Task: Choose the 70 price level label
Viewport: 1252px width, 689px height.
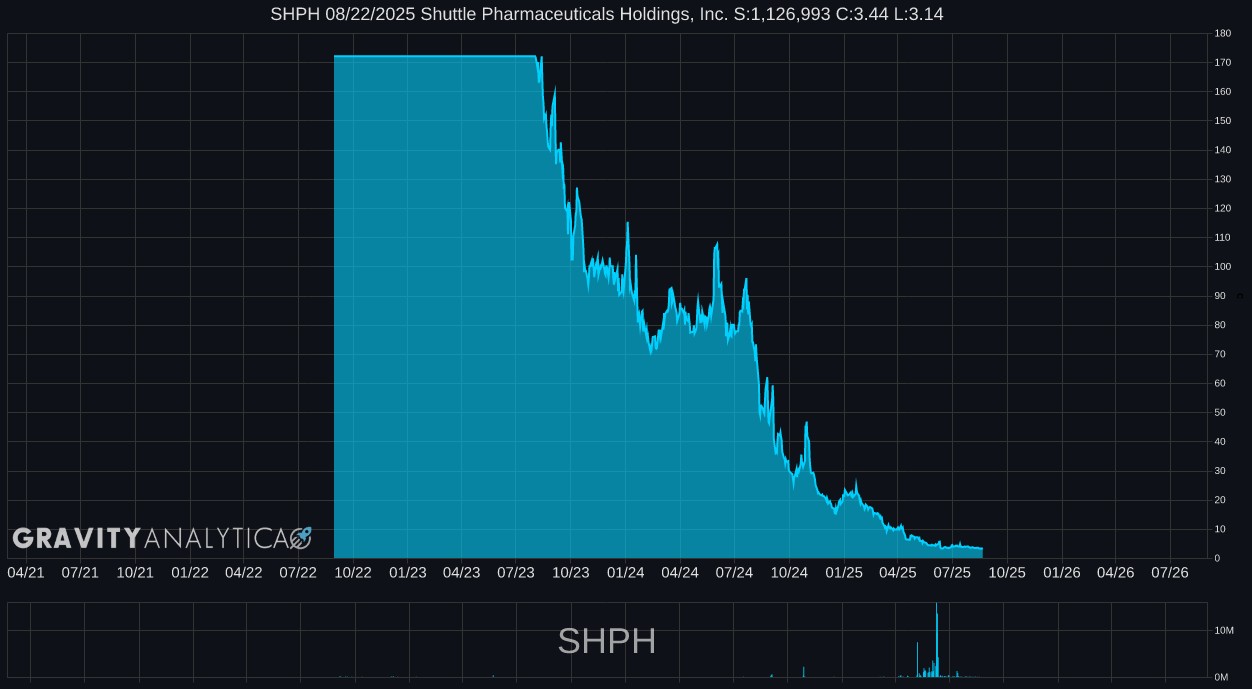Action: (1219, 354)
